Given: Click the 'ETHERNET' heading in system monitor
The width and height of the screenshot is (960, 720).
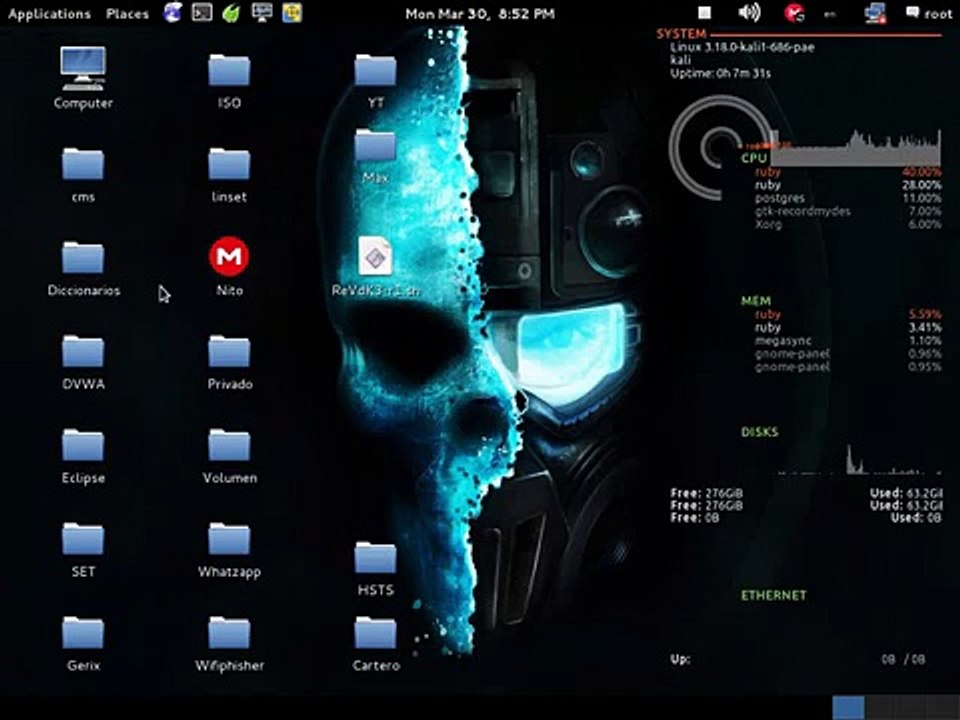Looking at the screenshot, I should 774,595.
